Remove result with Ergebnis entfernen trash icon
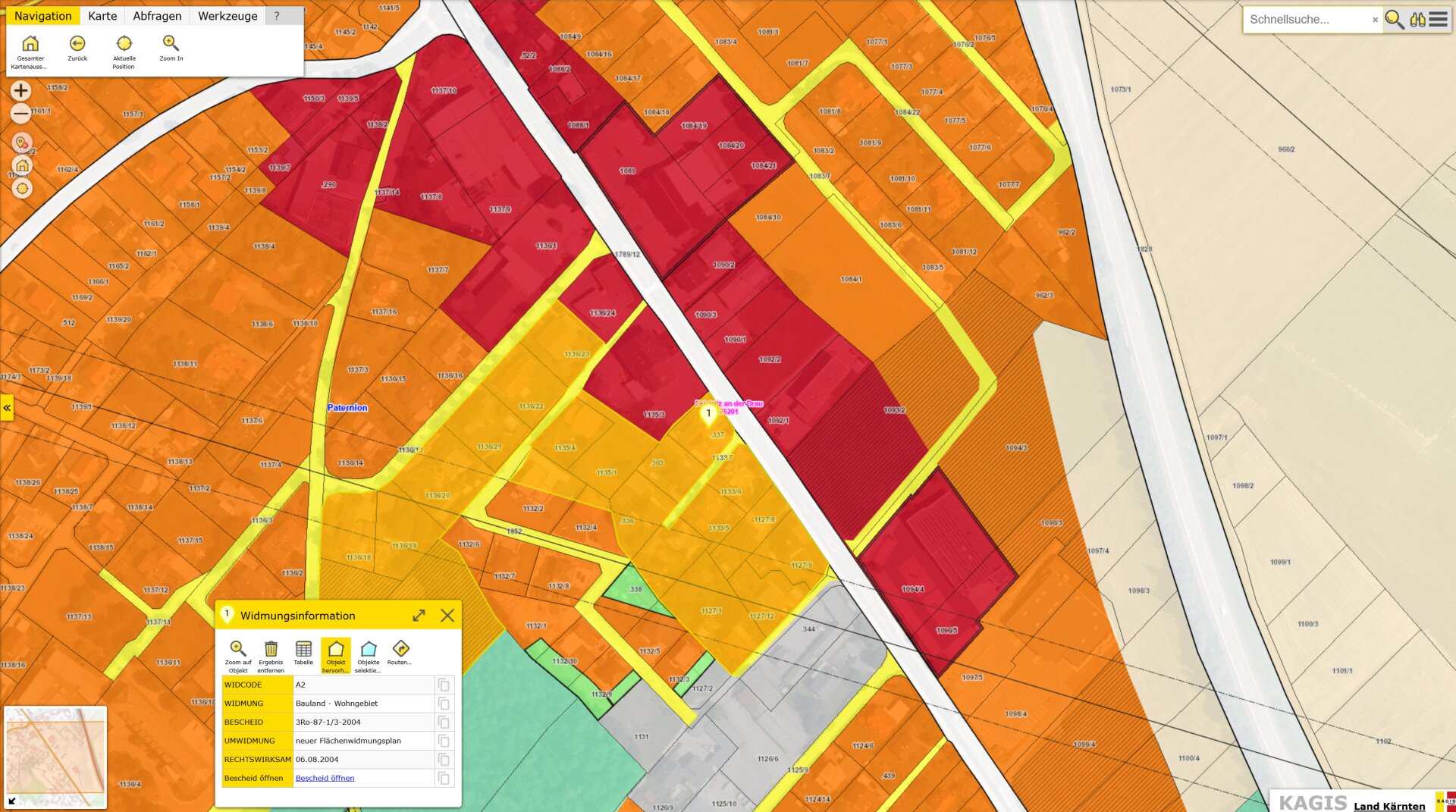 pos(271,649)
